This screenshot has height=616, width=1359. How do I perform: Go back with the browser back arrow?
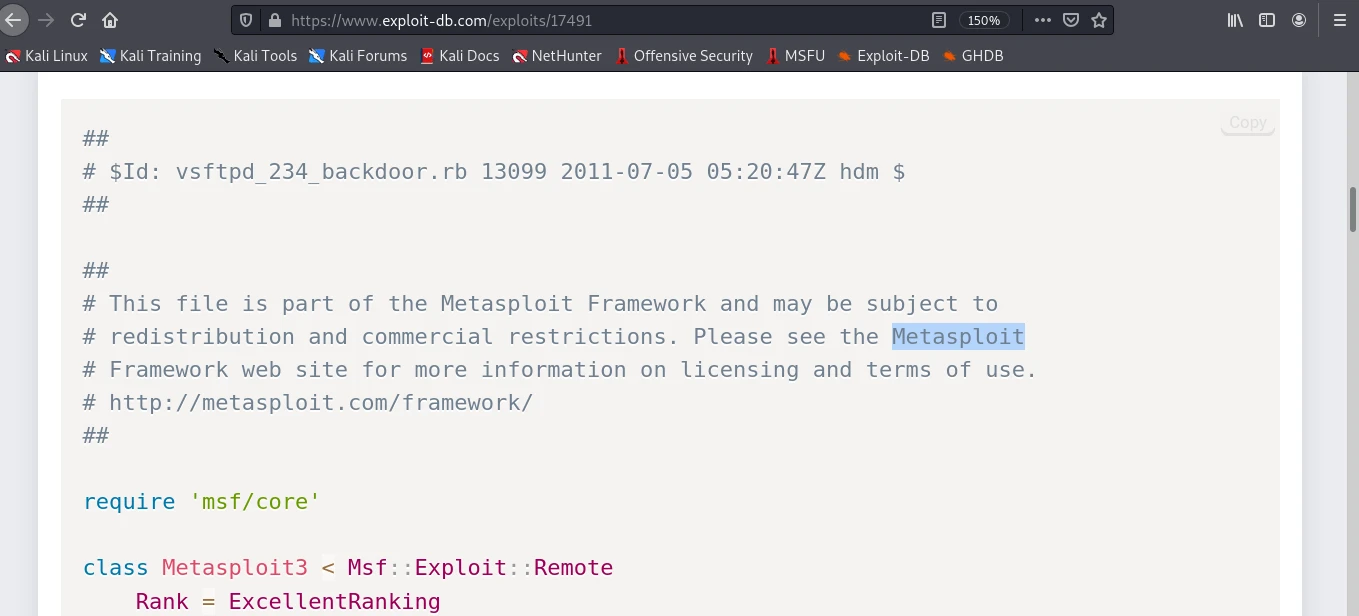click(14, 20)
